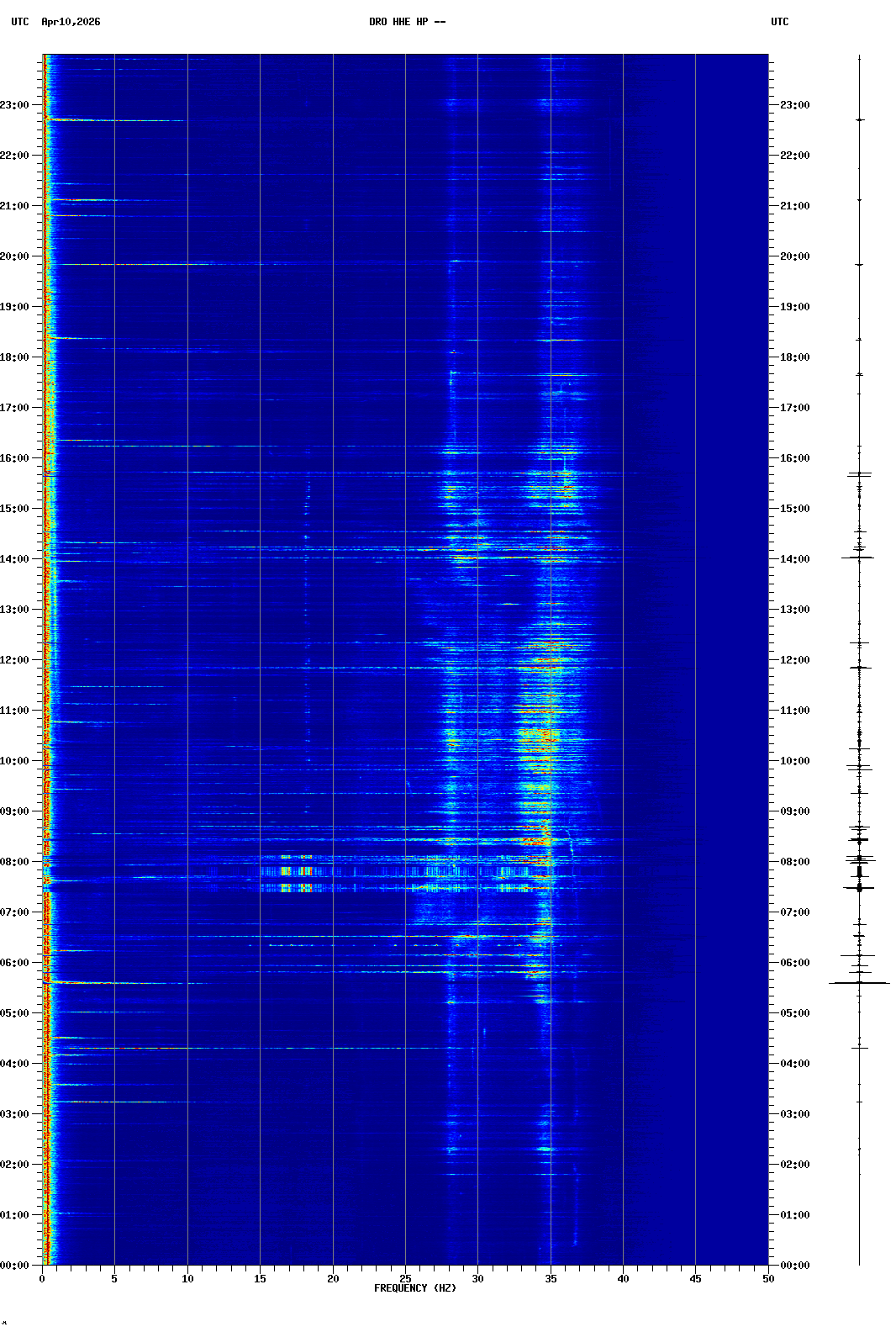The height and width of the screenshot is (1332, 896).
Task: Click the 10 Hz frequency tick label
Action: pyautogui.click(x=187, y=1279)
